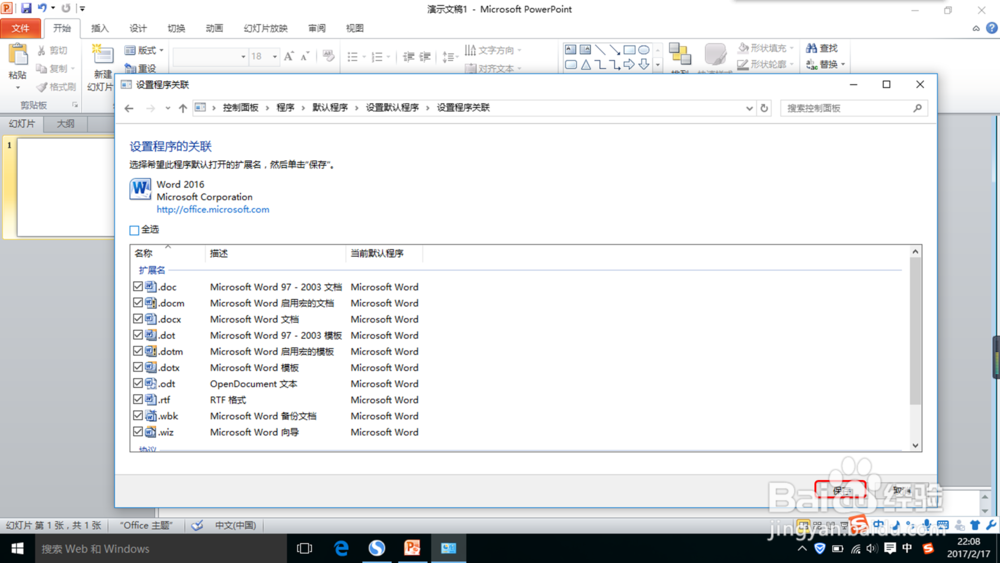Uncheck the .dotx extension checkbox

(x=138, y=367)
